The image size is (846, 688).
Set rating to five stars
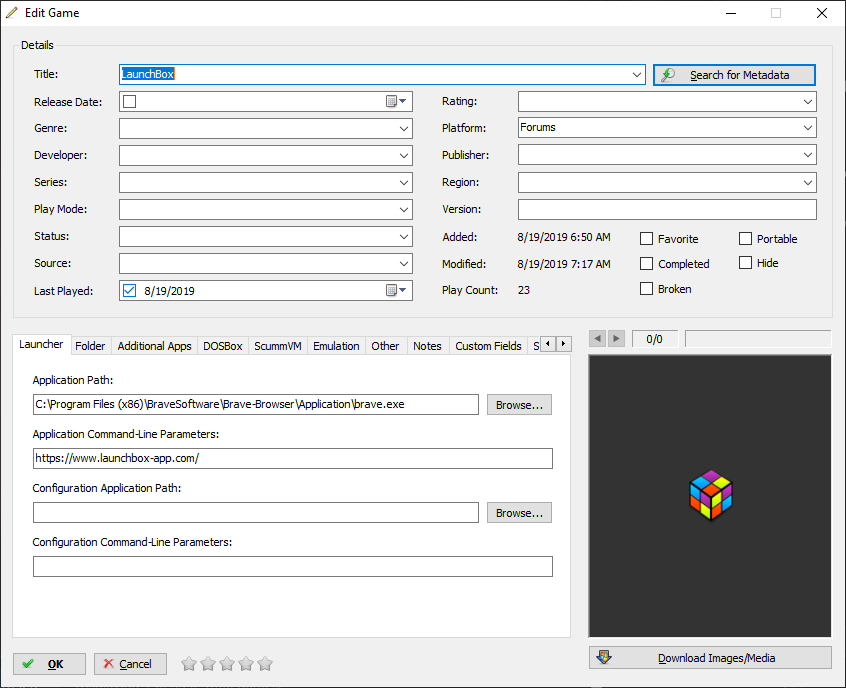265,664
